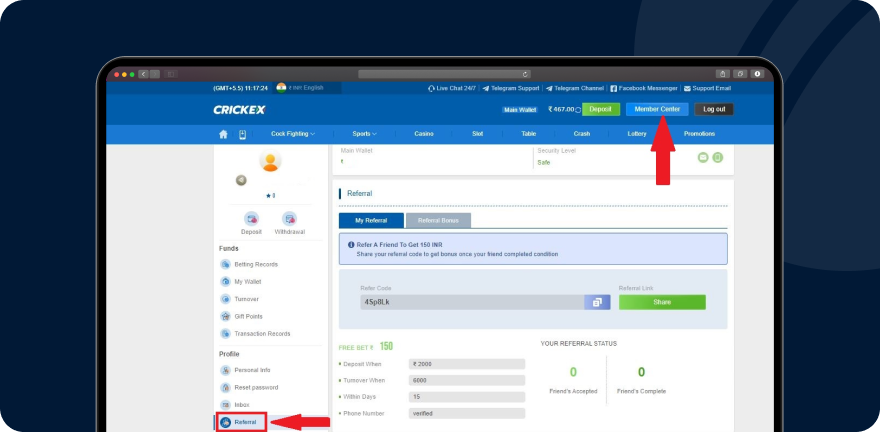The height and width of the screenshot is (432, 880).
Task: Click the Transaction Records icon
Action: (226, 334)
